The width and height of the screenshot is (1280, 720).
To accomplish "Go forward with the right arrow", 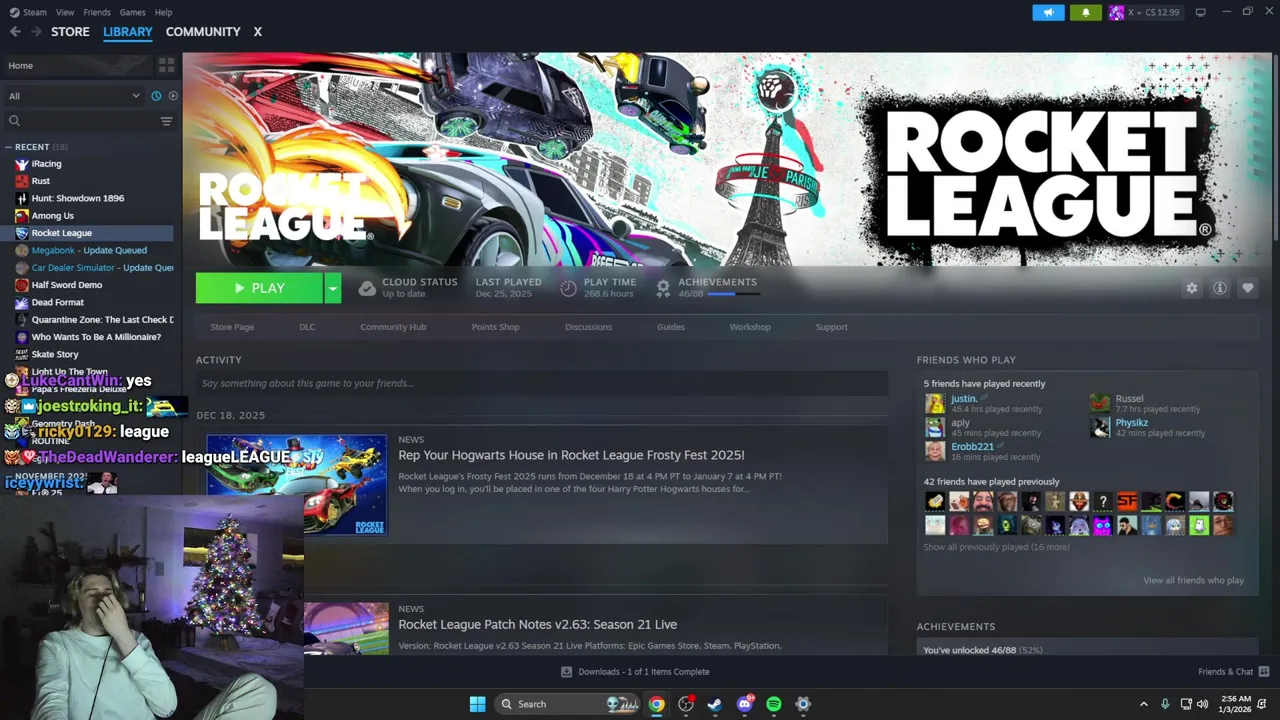I will 36,32.
